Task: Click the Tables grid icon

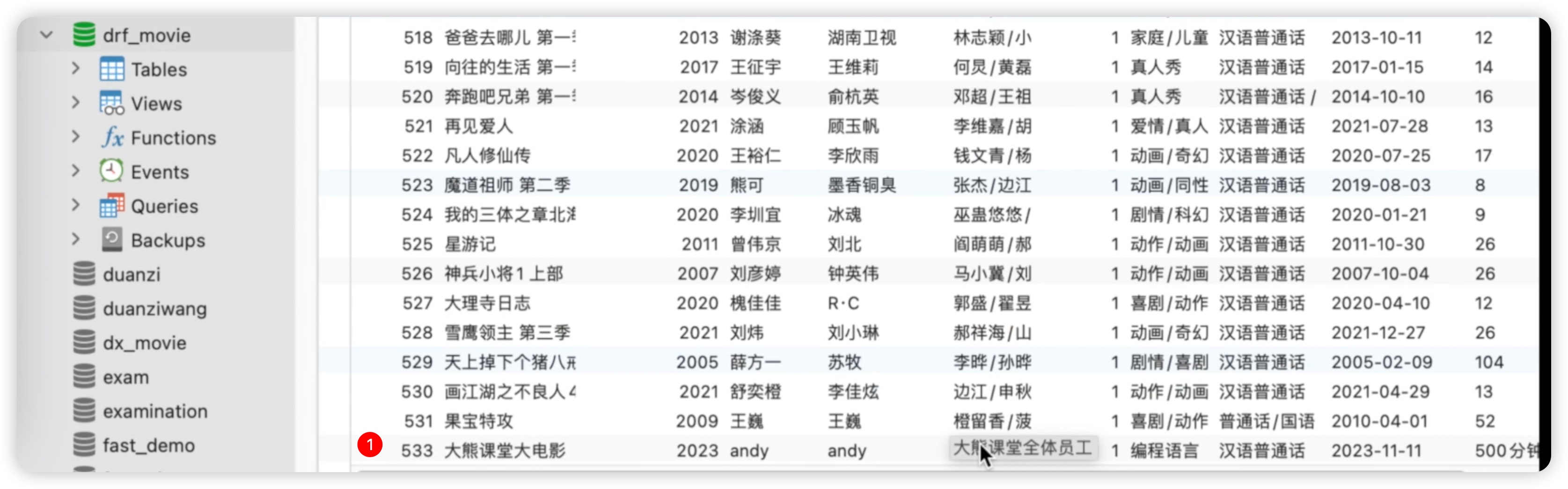Action: tap(112, 69)
